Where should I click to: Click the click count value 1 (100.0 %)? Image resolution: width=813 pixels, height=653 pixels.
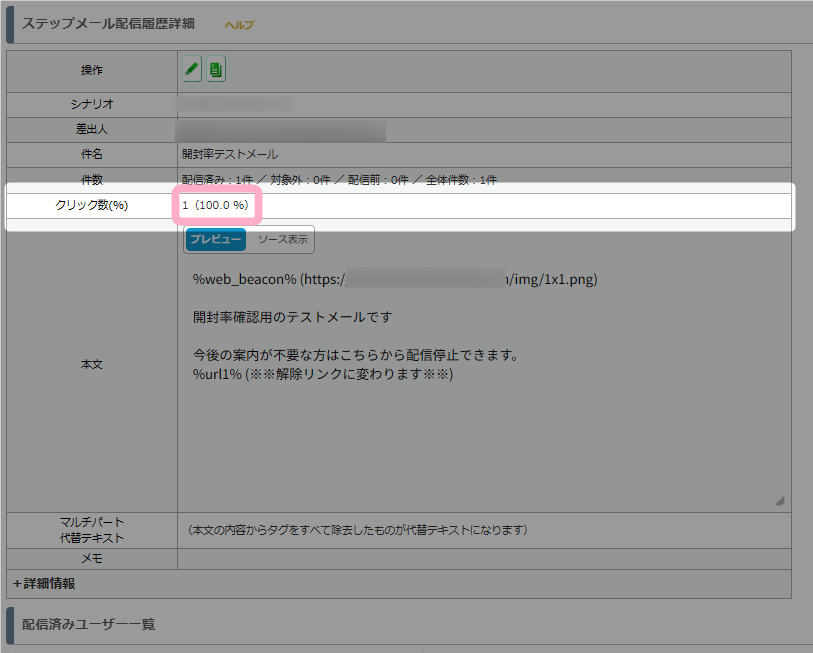[x=216, y=205]
